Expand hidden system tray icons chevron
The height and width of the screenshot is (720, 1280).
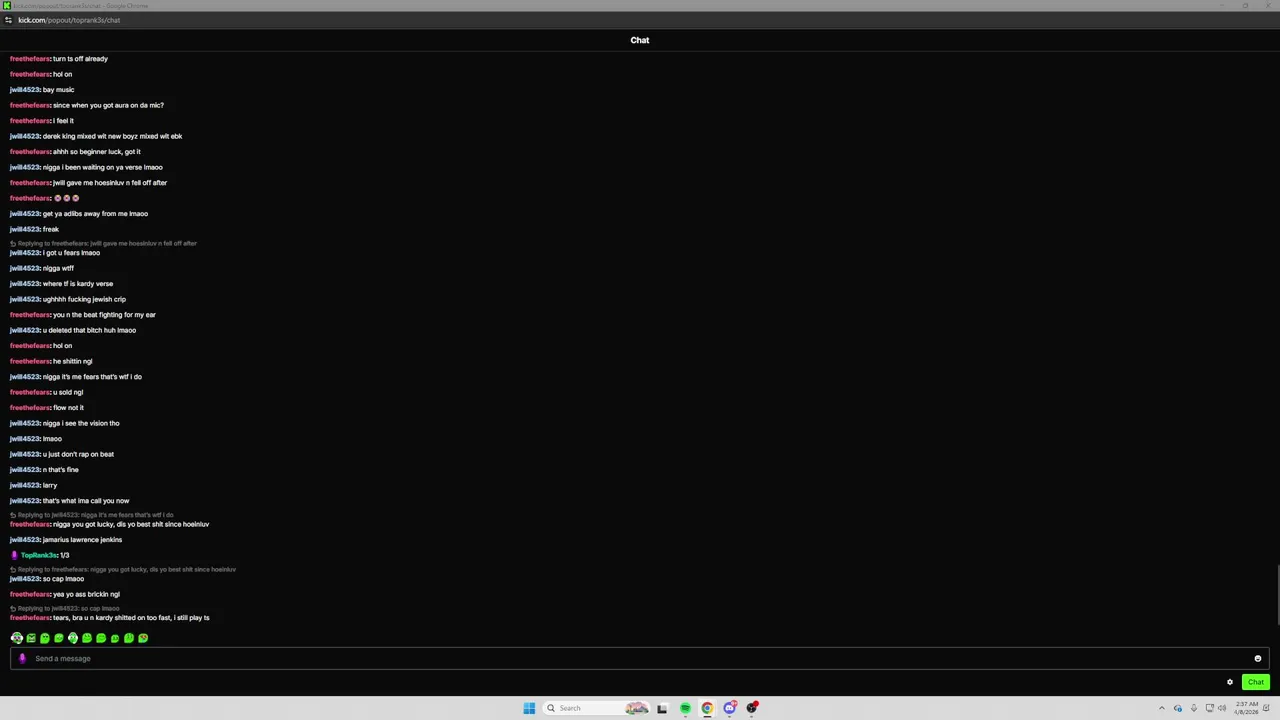click(x=1162, y=708)
